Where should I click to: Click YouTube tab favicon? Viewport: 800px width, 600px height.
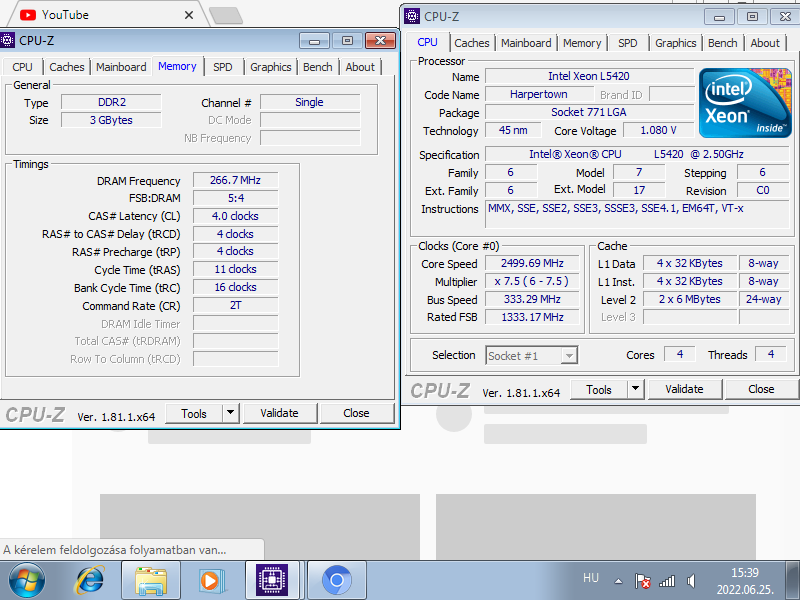coord(28,15)
